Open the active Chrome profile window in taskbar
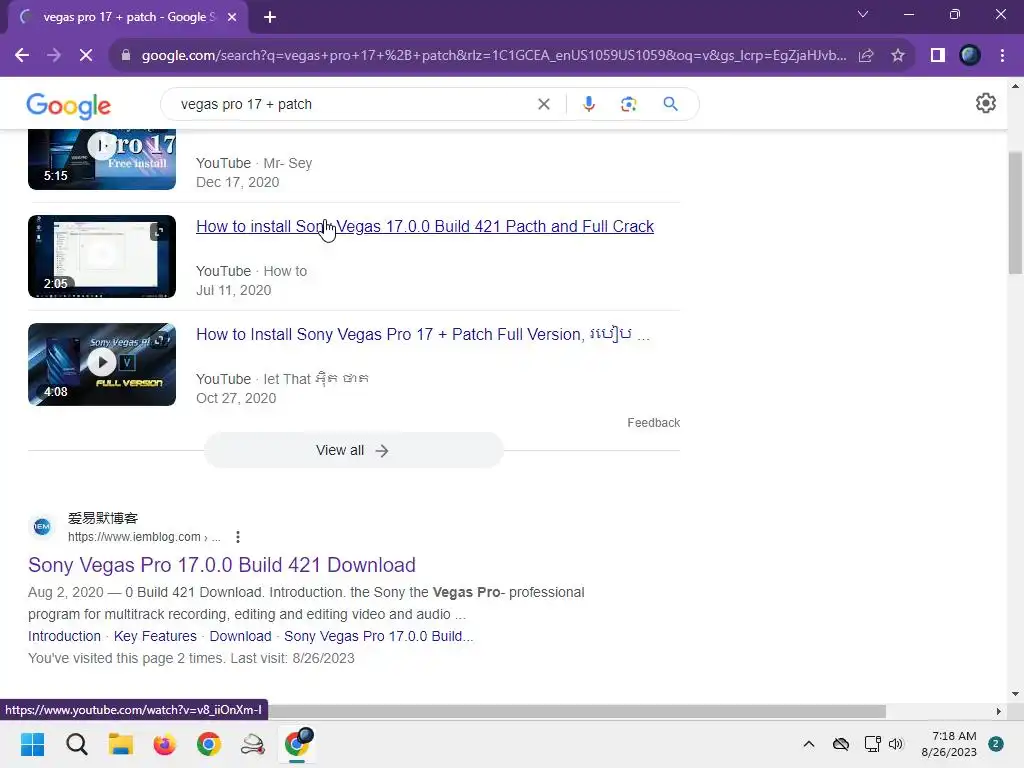The image size is (1024, 768). coord(298,744)
